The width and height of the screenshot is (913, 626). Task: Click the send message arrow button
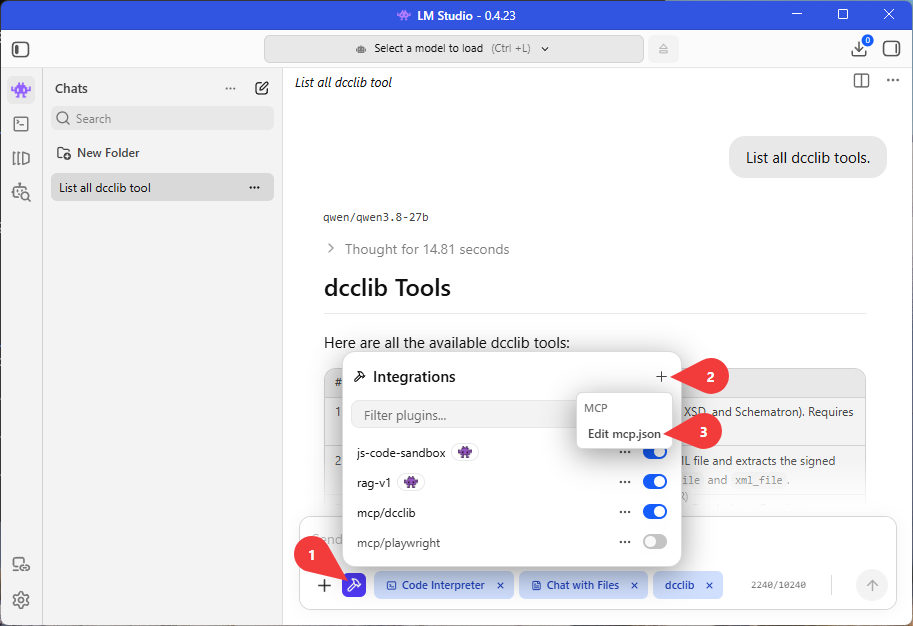[872, 585]
